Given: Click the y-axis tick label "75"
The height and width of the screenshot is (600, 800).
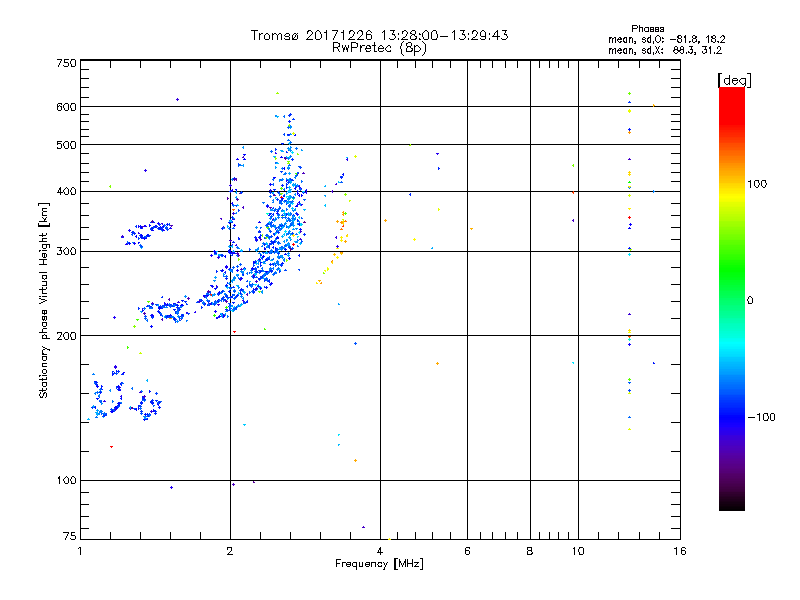Looking at the screenshot, I should [x=70, y=536].
